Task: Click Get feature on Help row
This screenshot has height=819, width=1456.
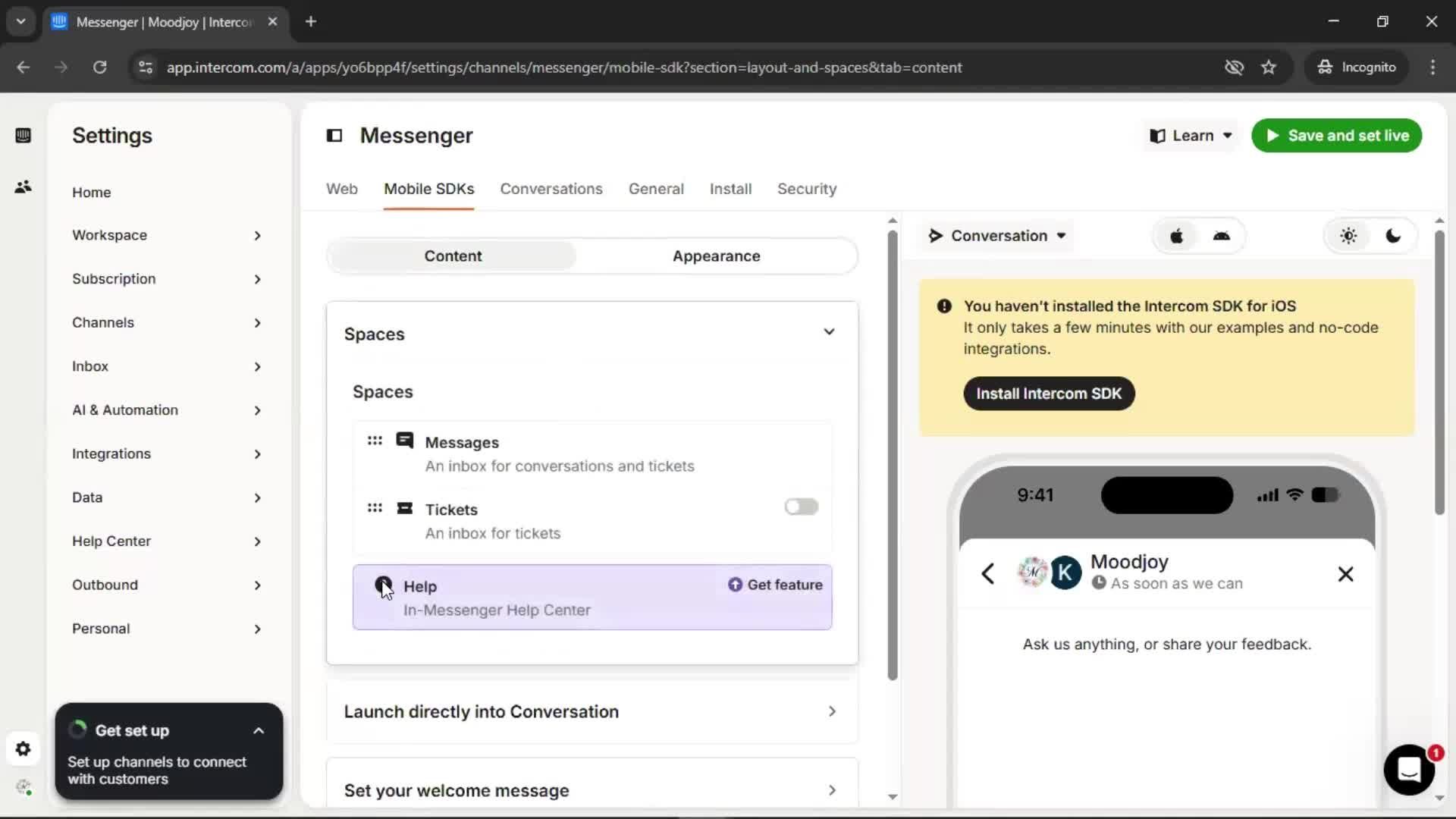Action: pyautogui.click(x=776, y=585)
